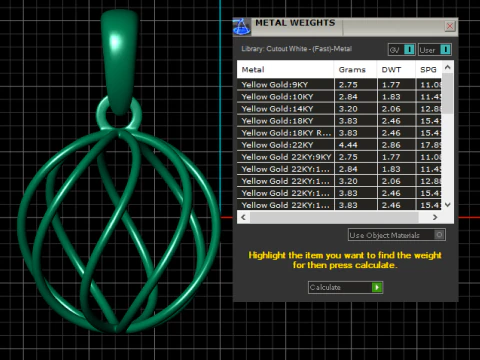The height and width of the screenshot is (360, 480).
Task: Click the 4.44 grams cell
Action: [355, 145]
